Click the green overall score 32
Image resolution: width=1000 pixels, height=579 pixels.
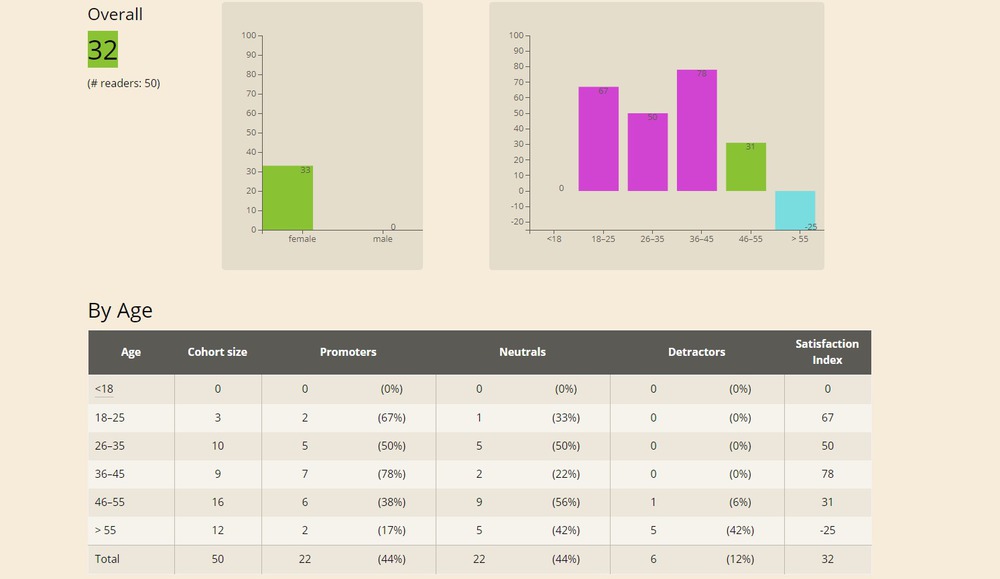tap(102, 49)
